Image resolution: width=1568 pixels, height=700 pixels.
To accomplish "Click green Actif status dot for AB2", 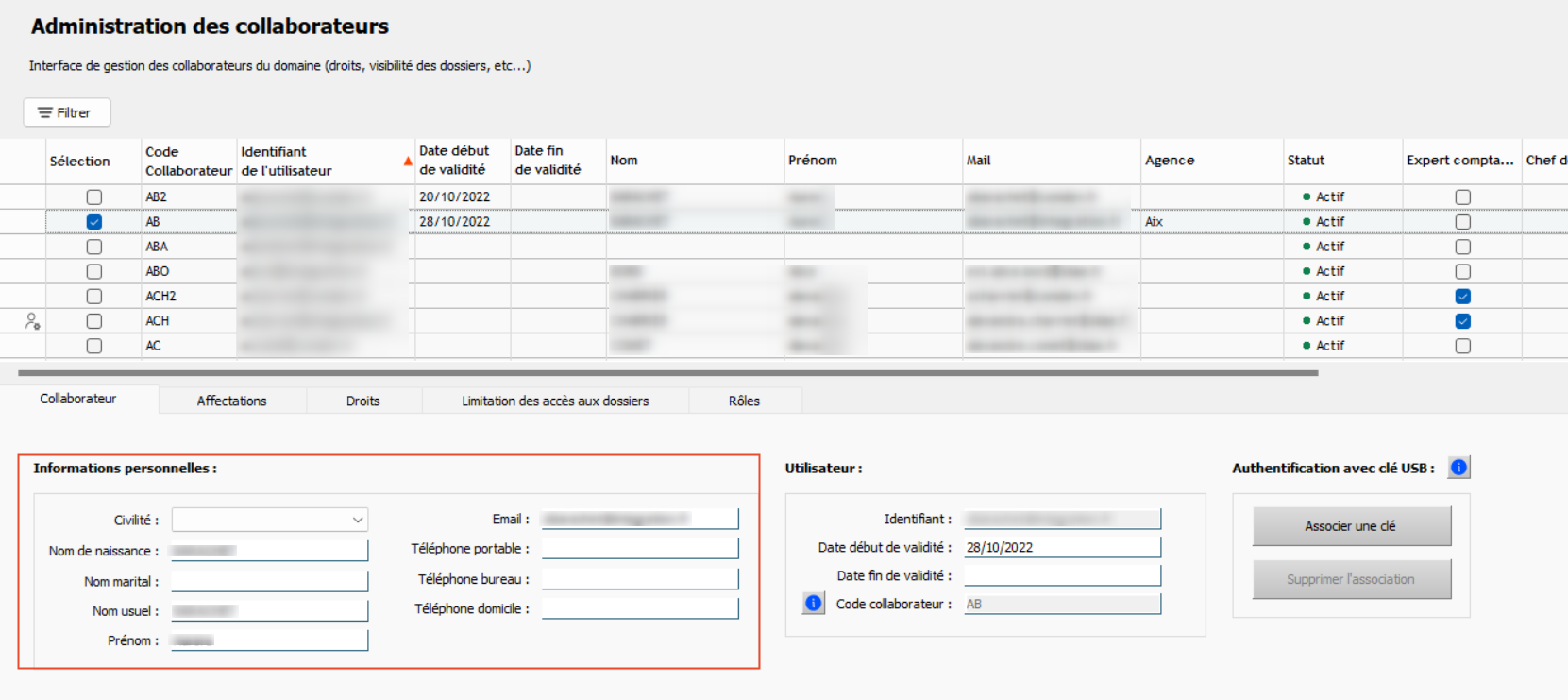I will 1307,197.
